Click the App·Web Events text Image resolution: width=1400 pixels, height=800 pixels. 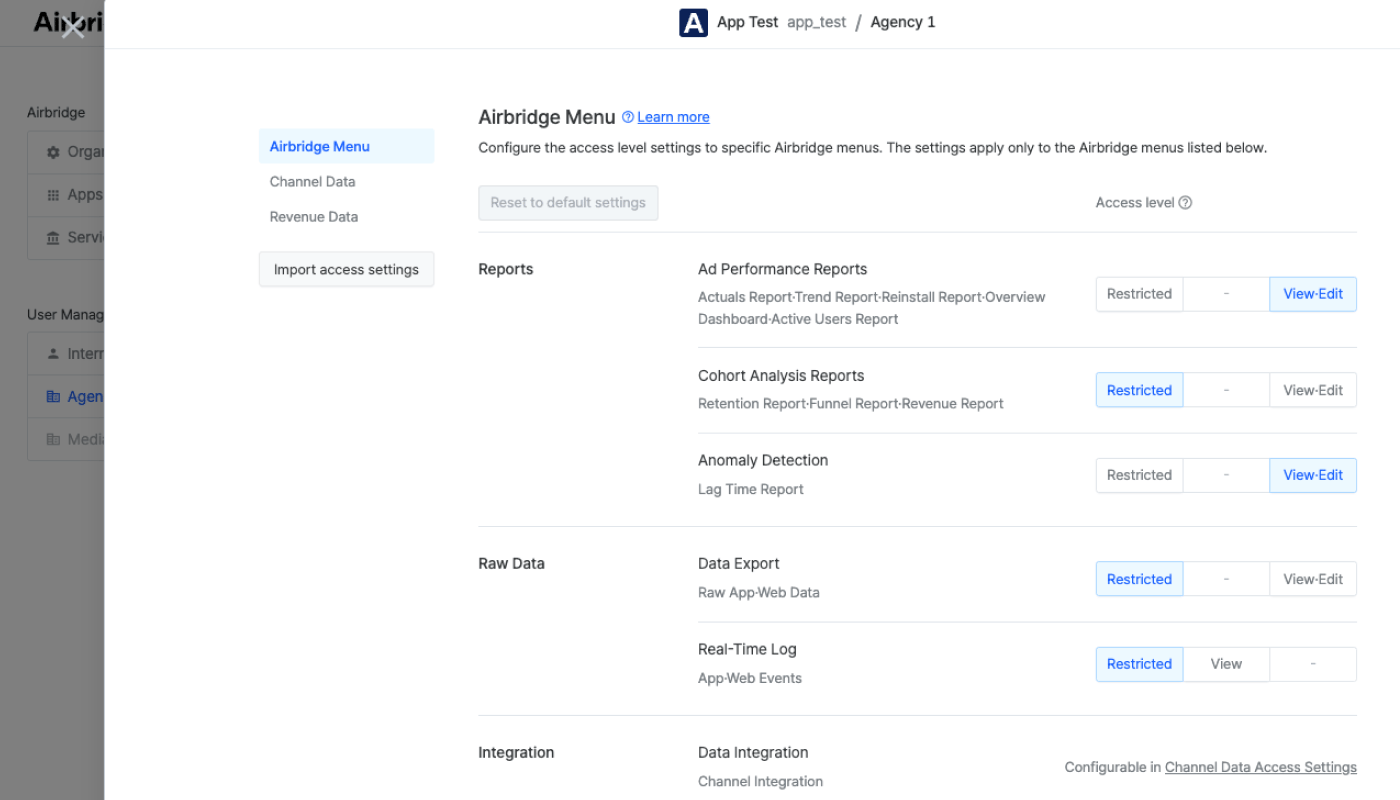pos(750,678)
